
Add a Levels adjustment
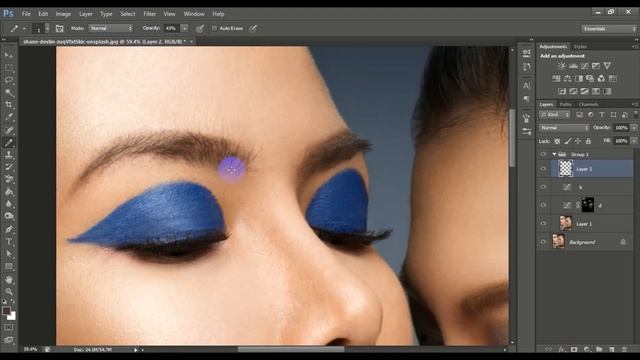click(573, 66)
